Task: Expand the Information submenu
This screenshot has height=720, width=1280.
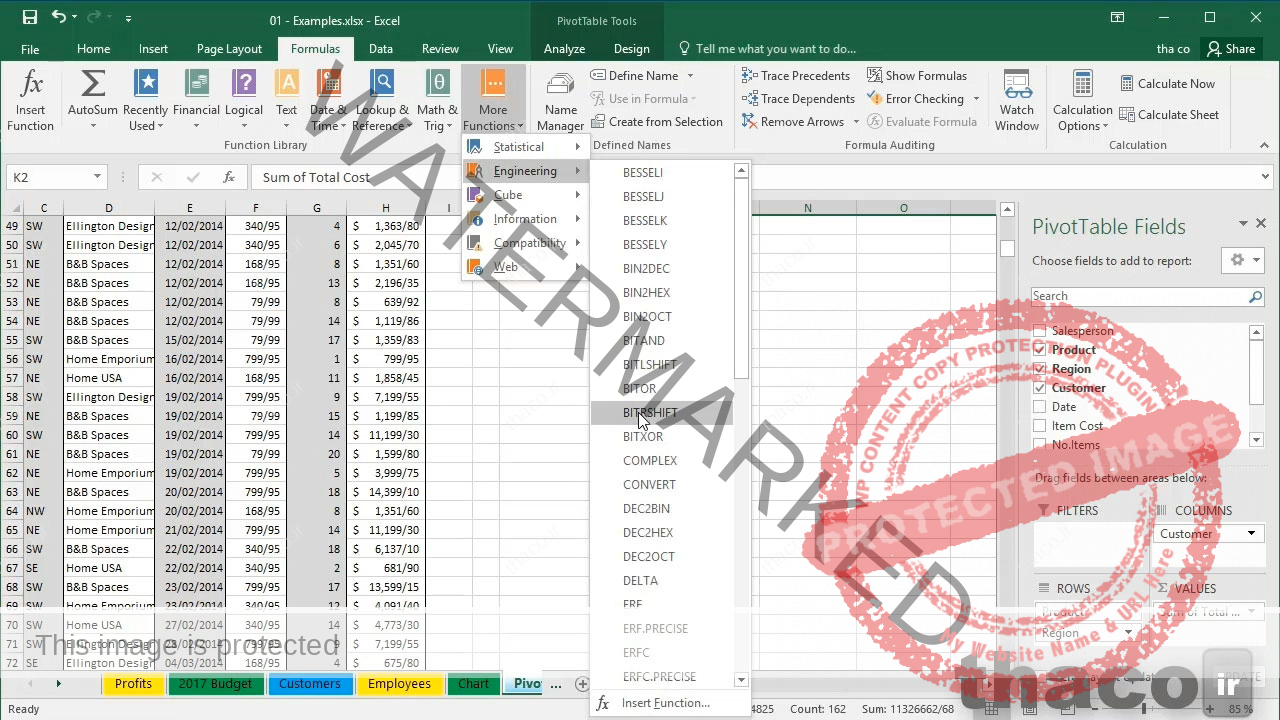Action: [525, 219]
